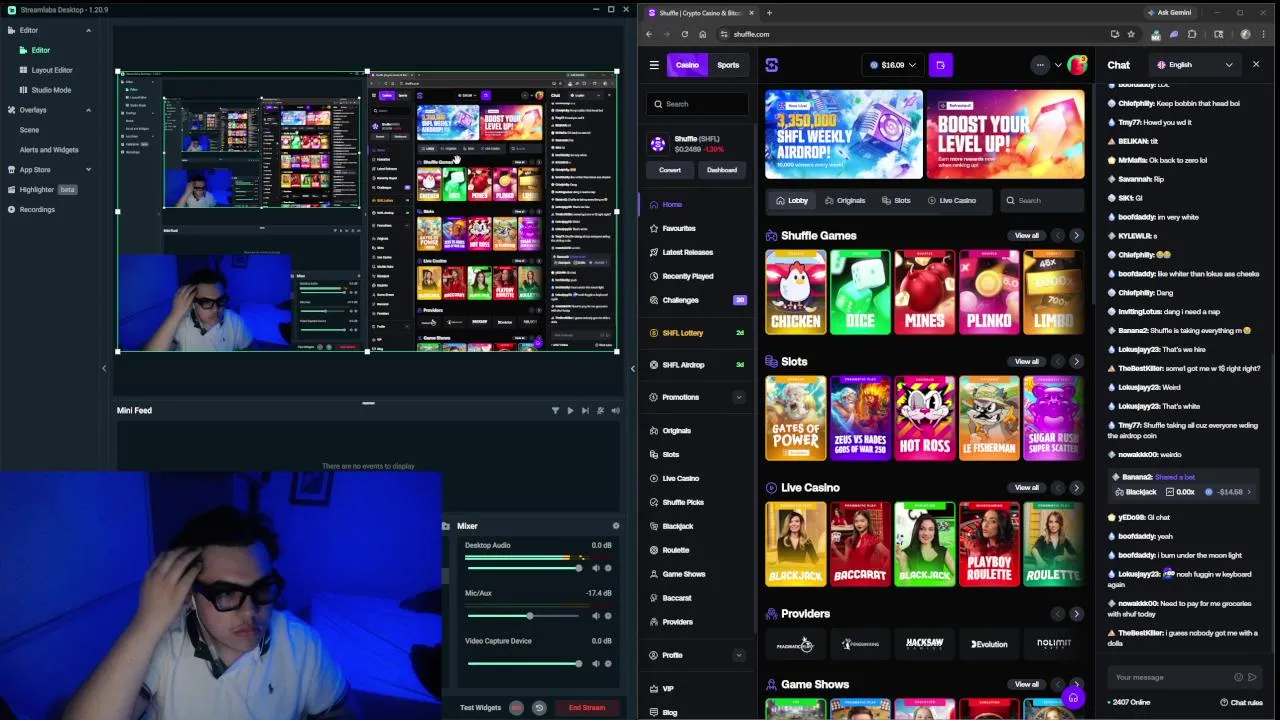Viewport: 1280px width, 720px height.
Task: Open Alerts and Widgets in Streamlabs
Action: [x=49, y=150]
